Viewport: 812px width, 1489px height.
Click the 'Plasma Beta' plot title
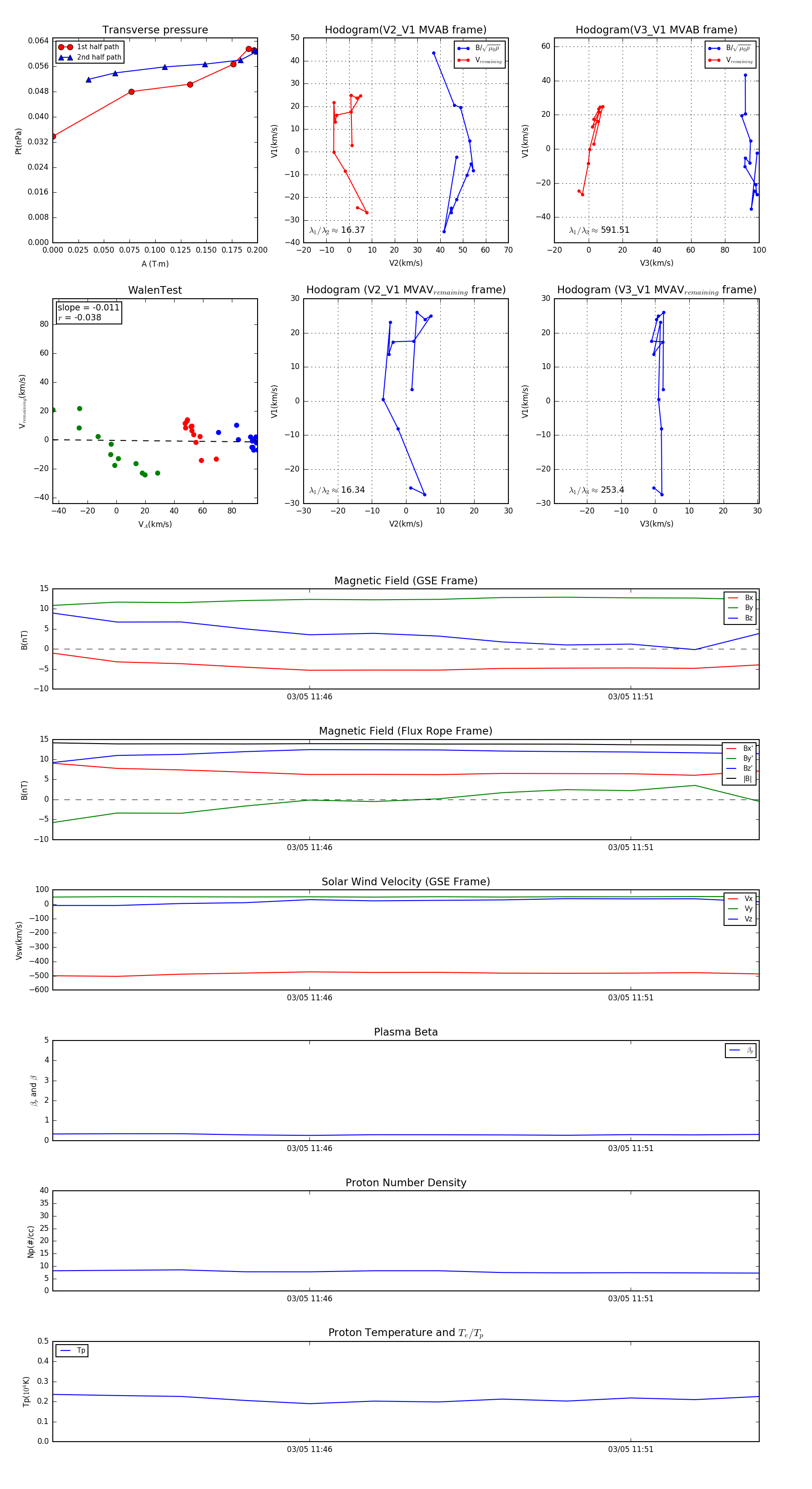[x=406, y=1032]
